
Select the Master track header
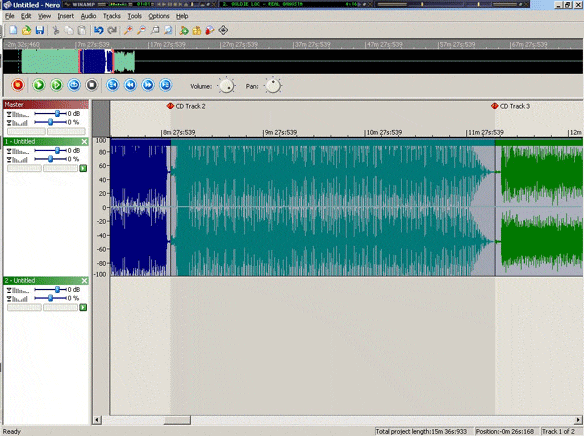(x=46, y=105)
